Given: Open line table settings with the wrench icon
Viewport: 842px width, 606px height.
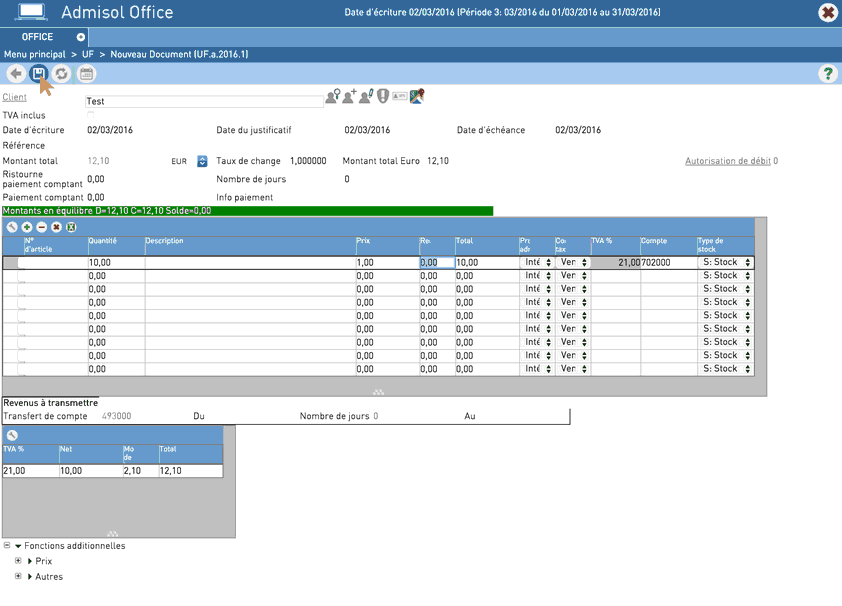Looking at the screenshot, I should tap(12, 227).
